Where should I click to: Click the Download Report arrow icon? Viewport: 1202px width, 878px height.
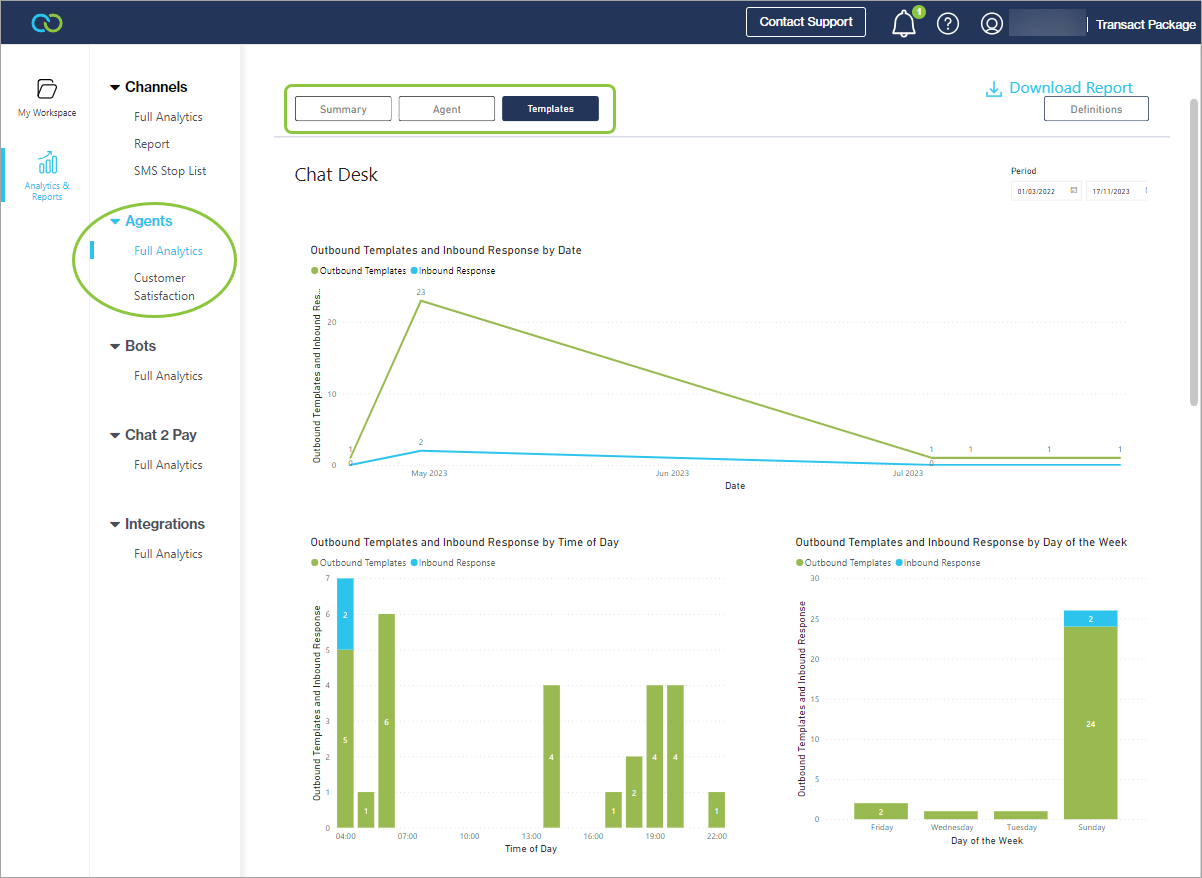tap(994, 89)
